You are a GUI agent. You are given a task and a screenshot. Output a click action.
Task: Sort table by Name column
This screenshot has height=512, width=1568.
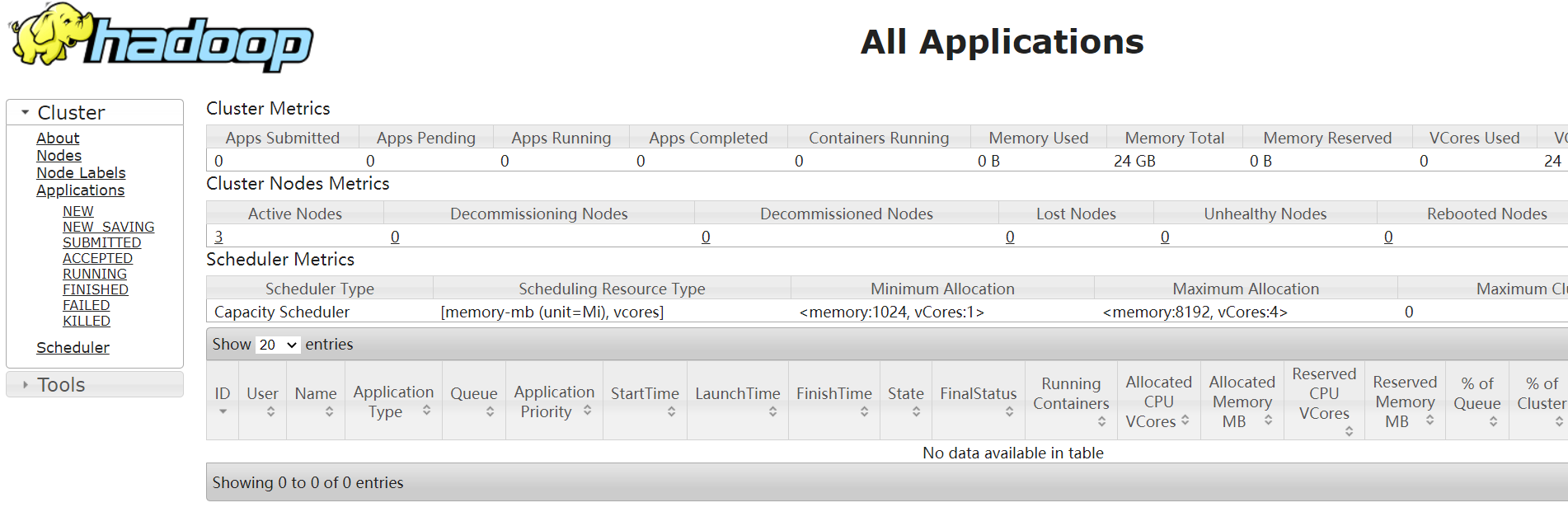click(316, 400)
